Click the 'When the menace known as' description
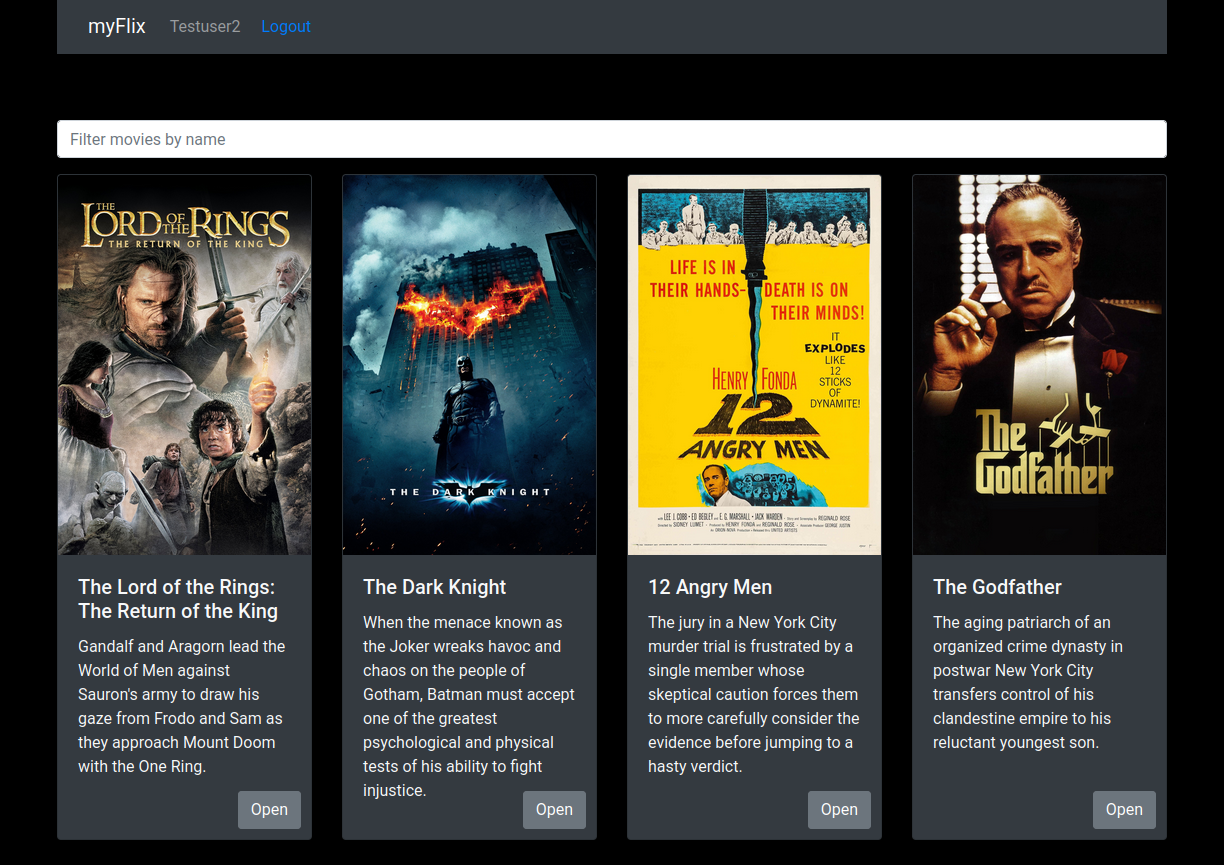Image resolution: width=1224 pixels, height=865 pixels. click(469, 706)
